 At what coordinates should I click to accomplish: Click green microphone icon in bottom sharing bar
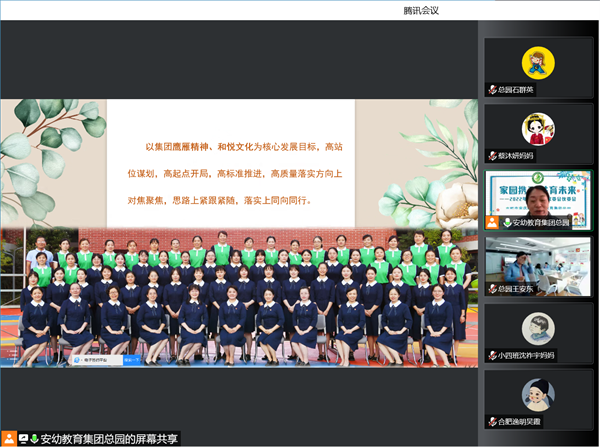click(34, 438)
